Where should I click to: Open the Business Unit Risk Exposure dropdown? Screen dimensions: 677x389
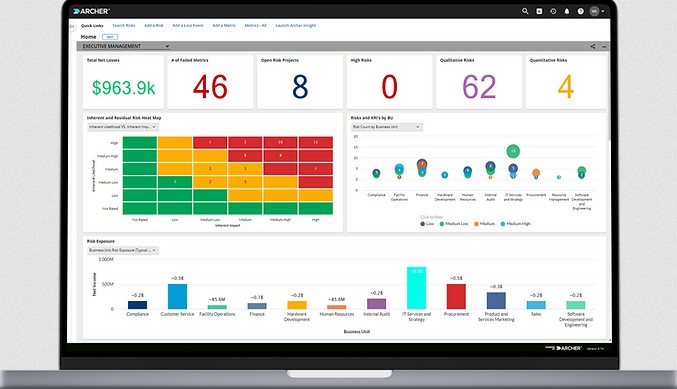(123, 250)
